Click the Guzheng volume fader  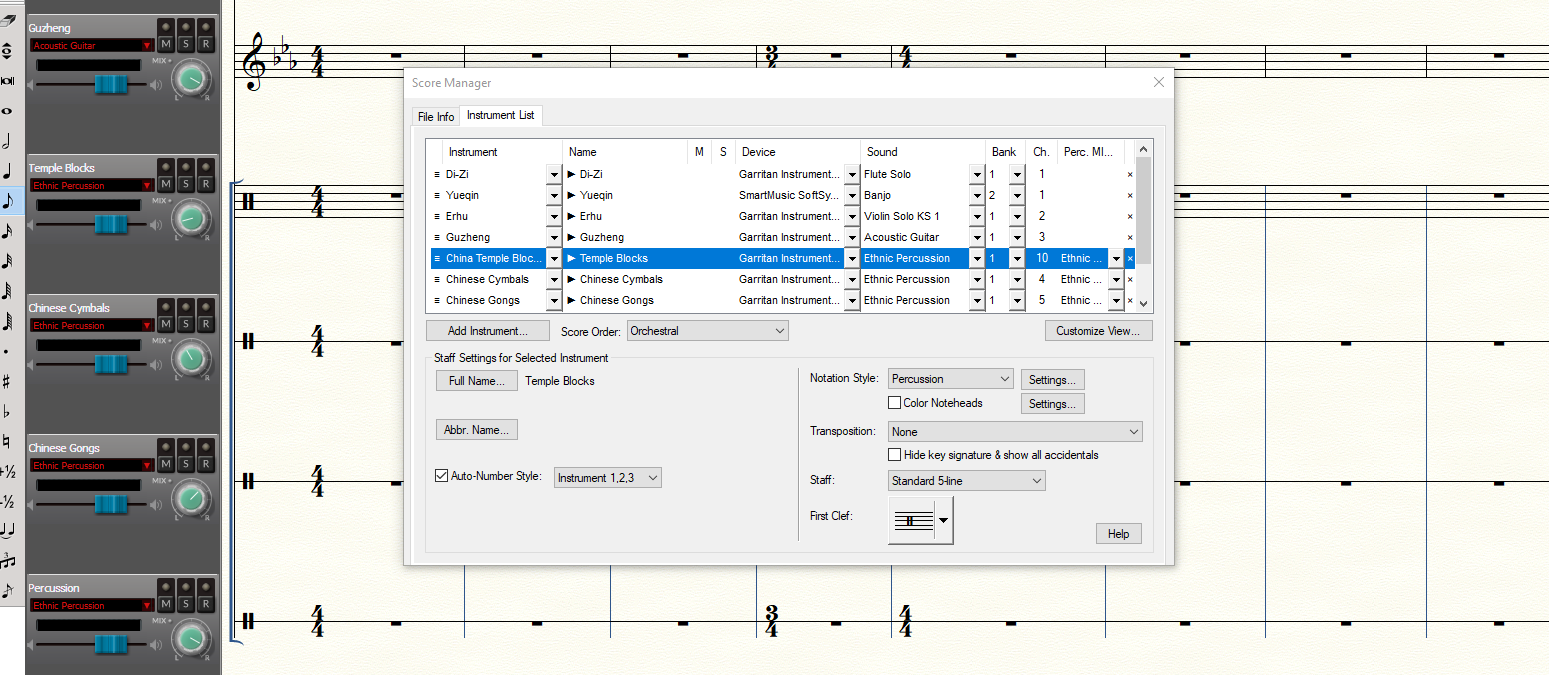click(x=111, y=85)
